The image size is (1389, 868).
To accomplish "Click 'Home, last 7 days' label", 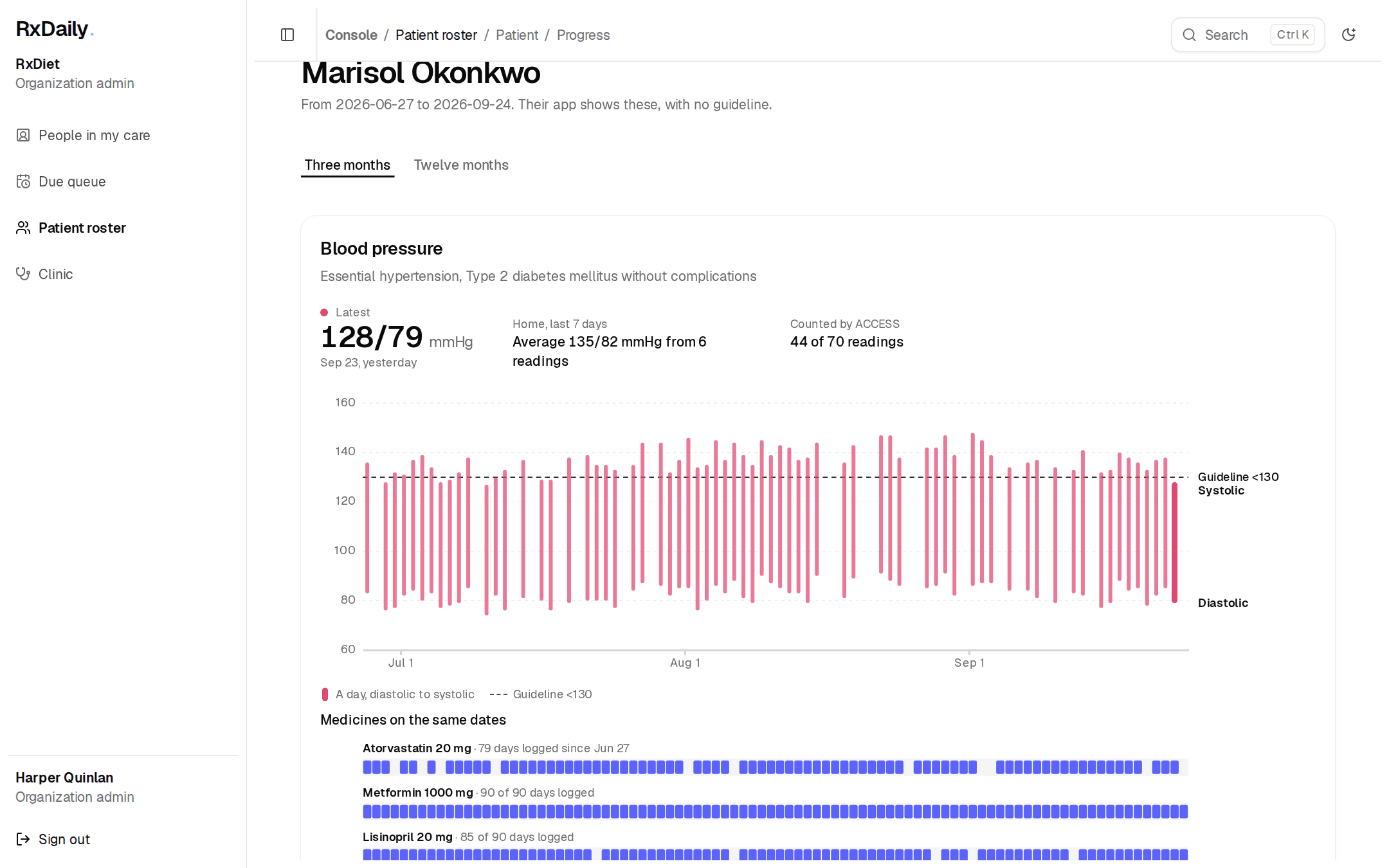I will (559, 324).
